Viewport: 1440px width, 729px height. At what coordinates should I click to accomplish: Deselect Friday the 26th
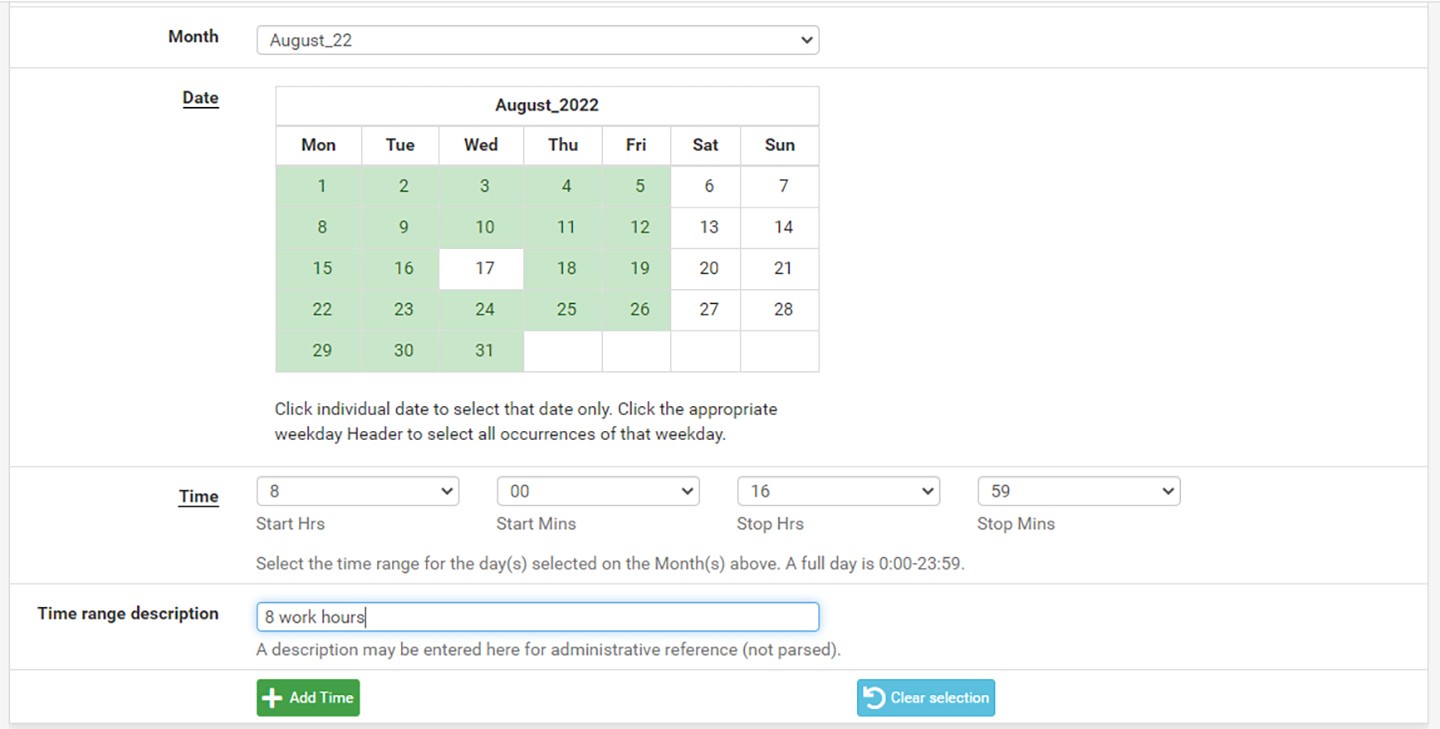[639, 309]
